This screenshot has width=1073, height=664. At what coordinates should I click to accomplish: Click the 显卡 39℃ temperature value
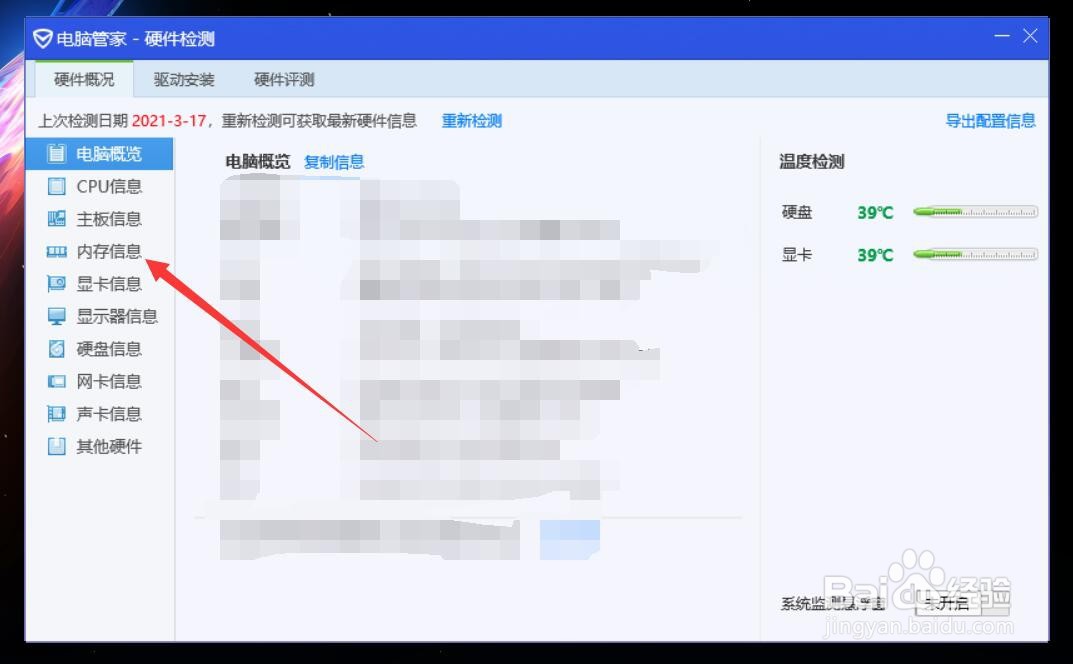(x=875, y=255)
